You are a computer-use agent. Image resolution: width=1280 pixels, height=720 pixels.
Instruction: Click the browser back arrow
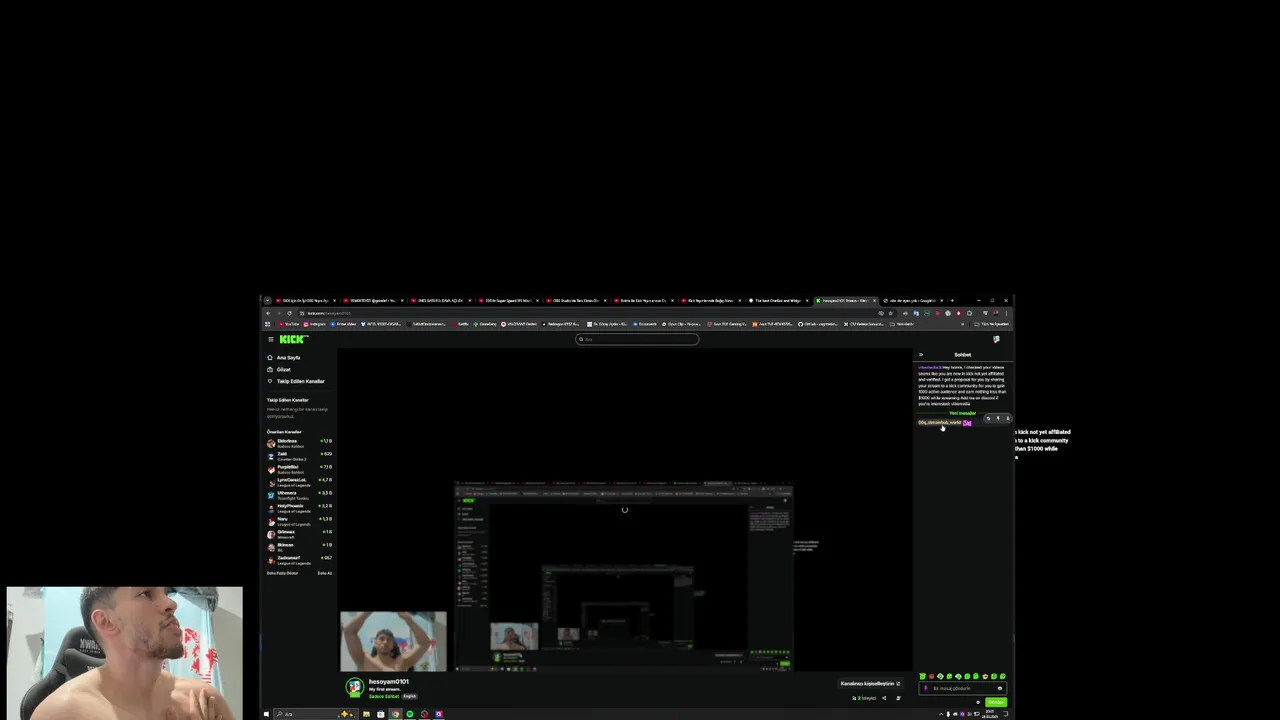pos(268,313)
